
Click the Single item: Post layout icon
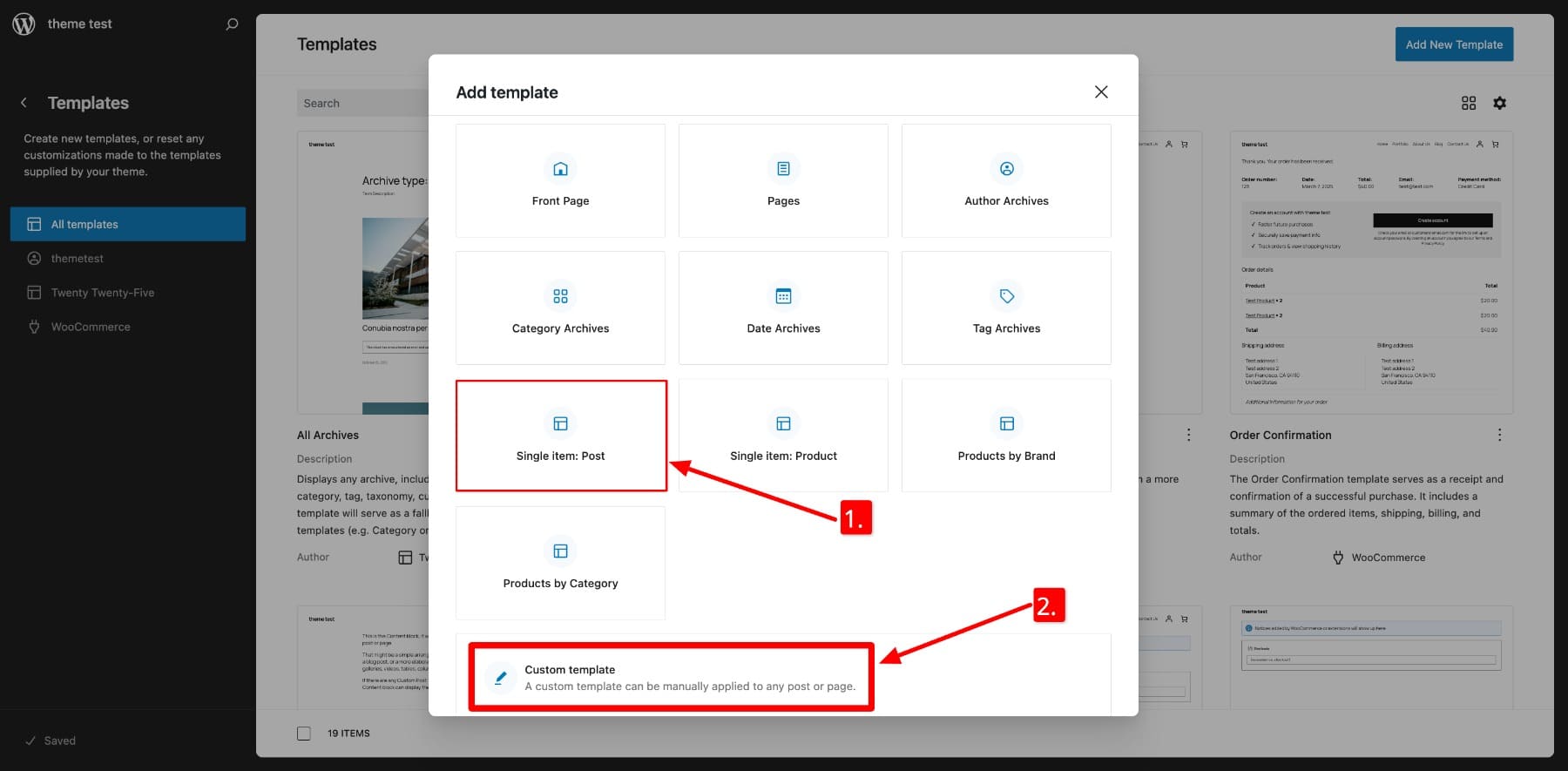click(560, 423)
